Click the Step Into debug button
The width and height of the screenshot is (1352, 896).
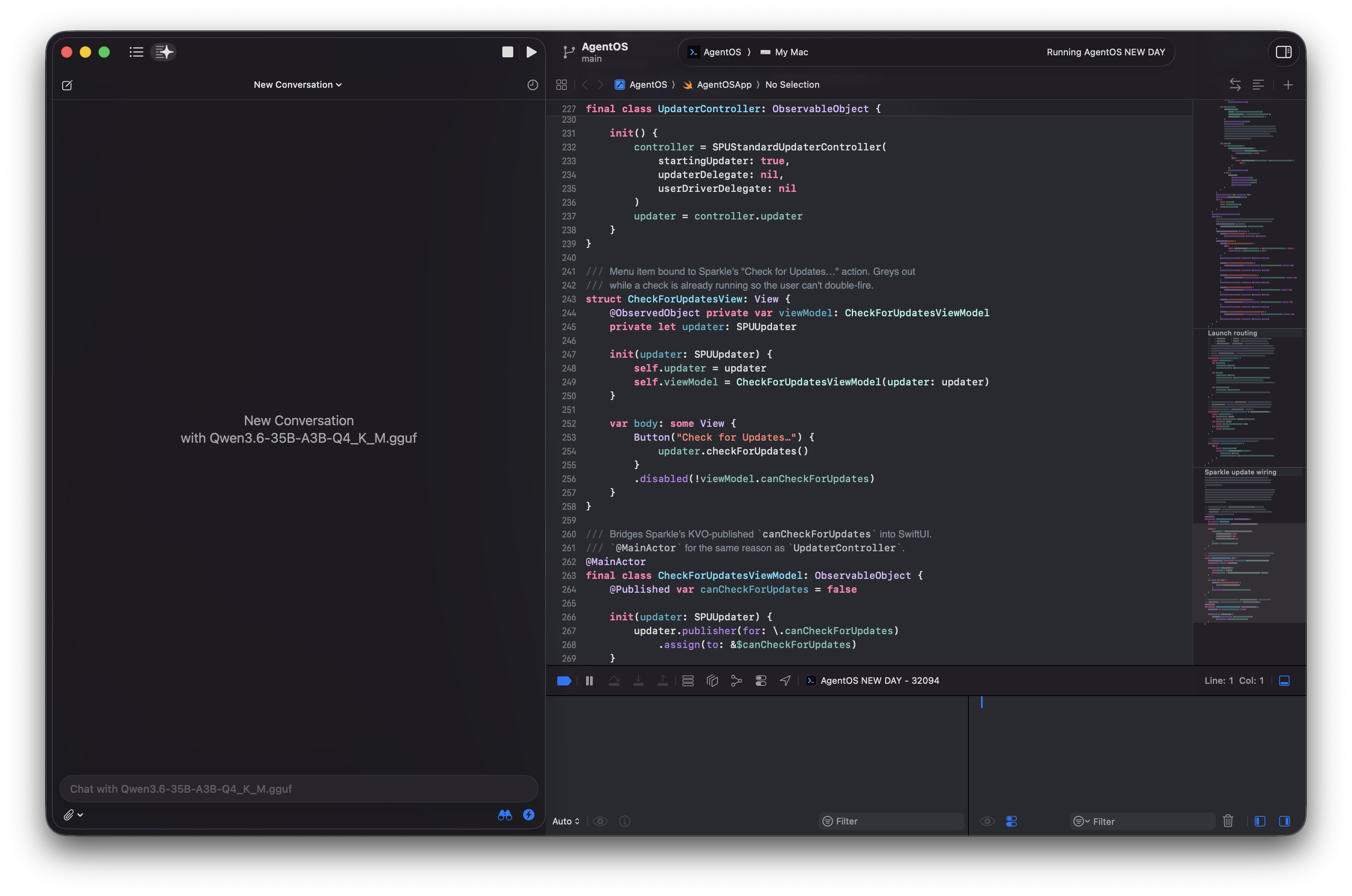pyautogui.click(x=639, y=681)
